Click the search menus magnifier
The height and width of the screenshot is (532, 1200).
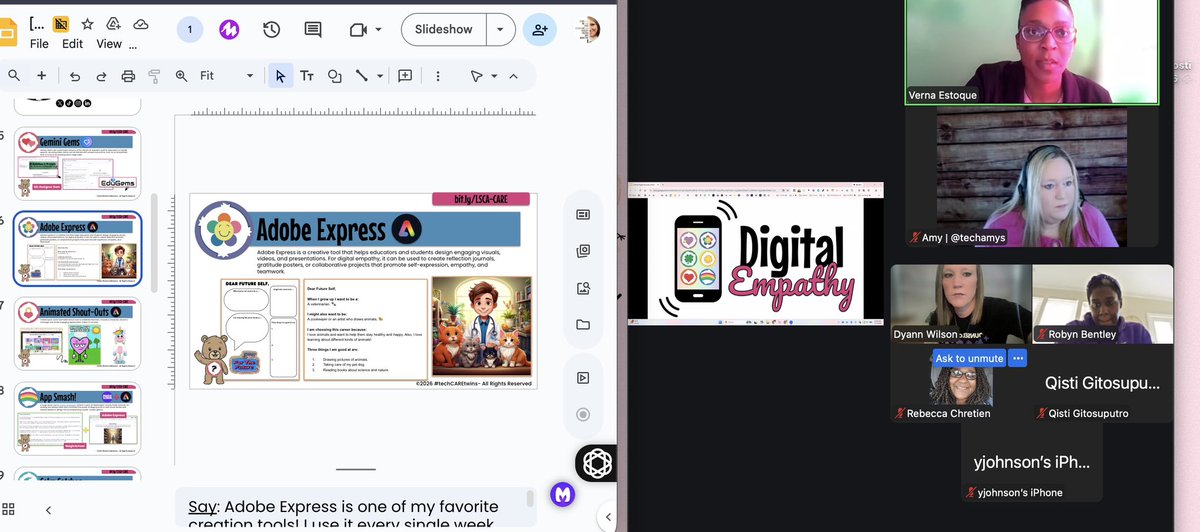(14, 75)
